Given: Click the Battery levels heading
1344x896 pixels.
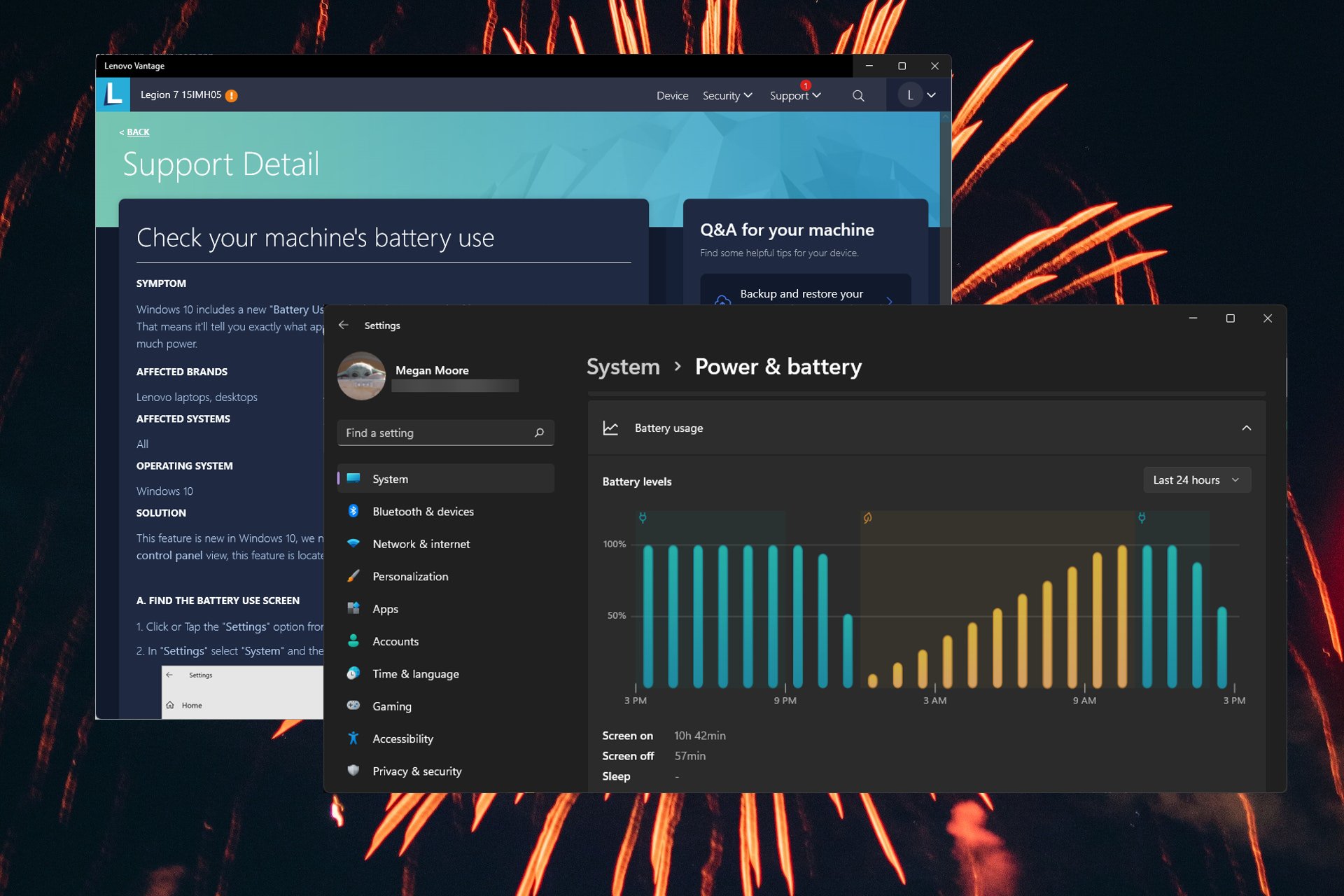Looking at the screenshot, I should tap(637, 482).
